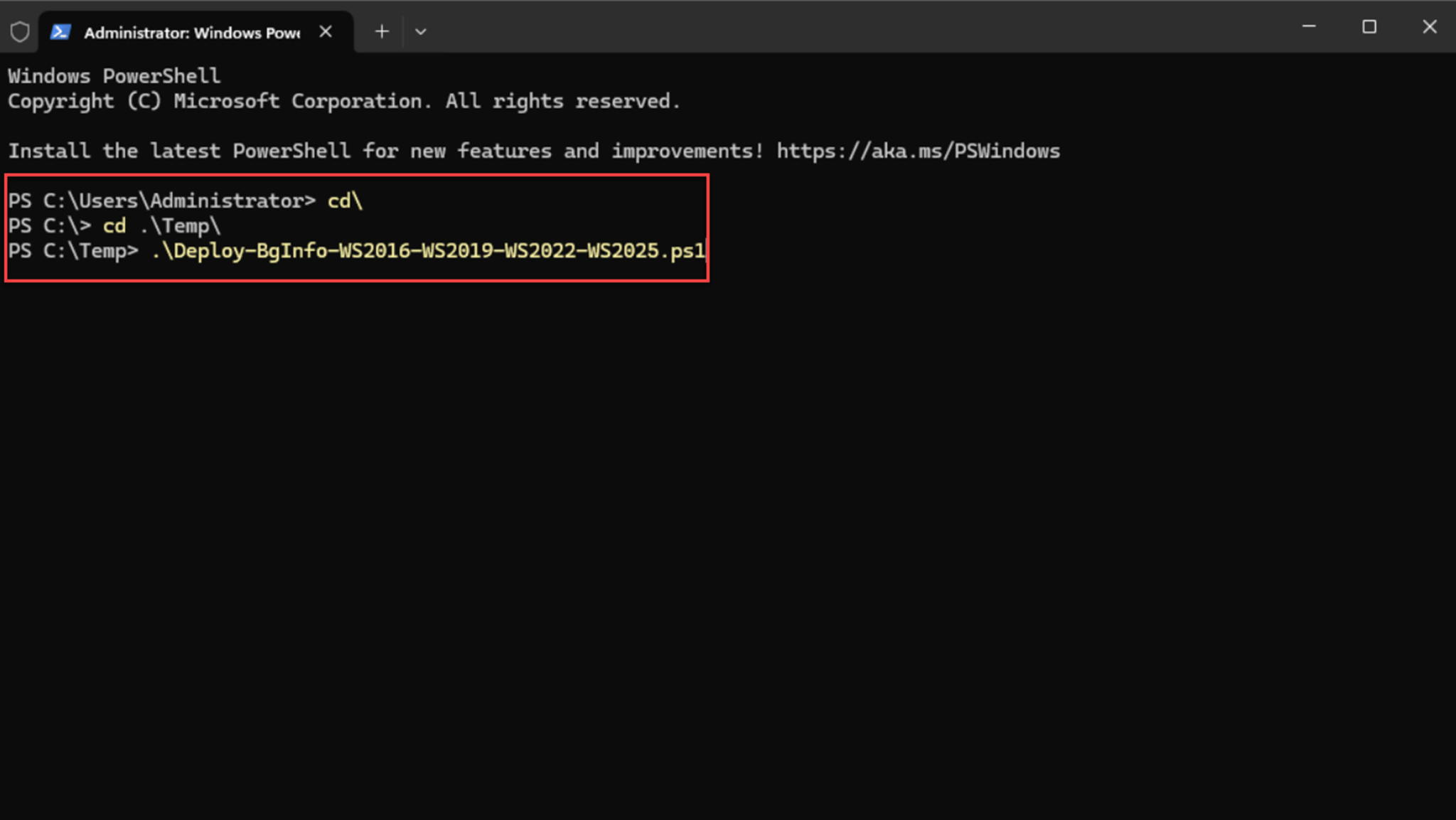Screen dimensions: 1456x820
Task: Minimize the terminal window
Action: [1309, 27]
